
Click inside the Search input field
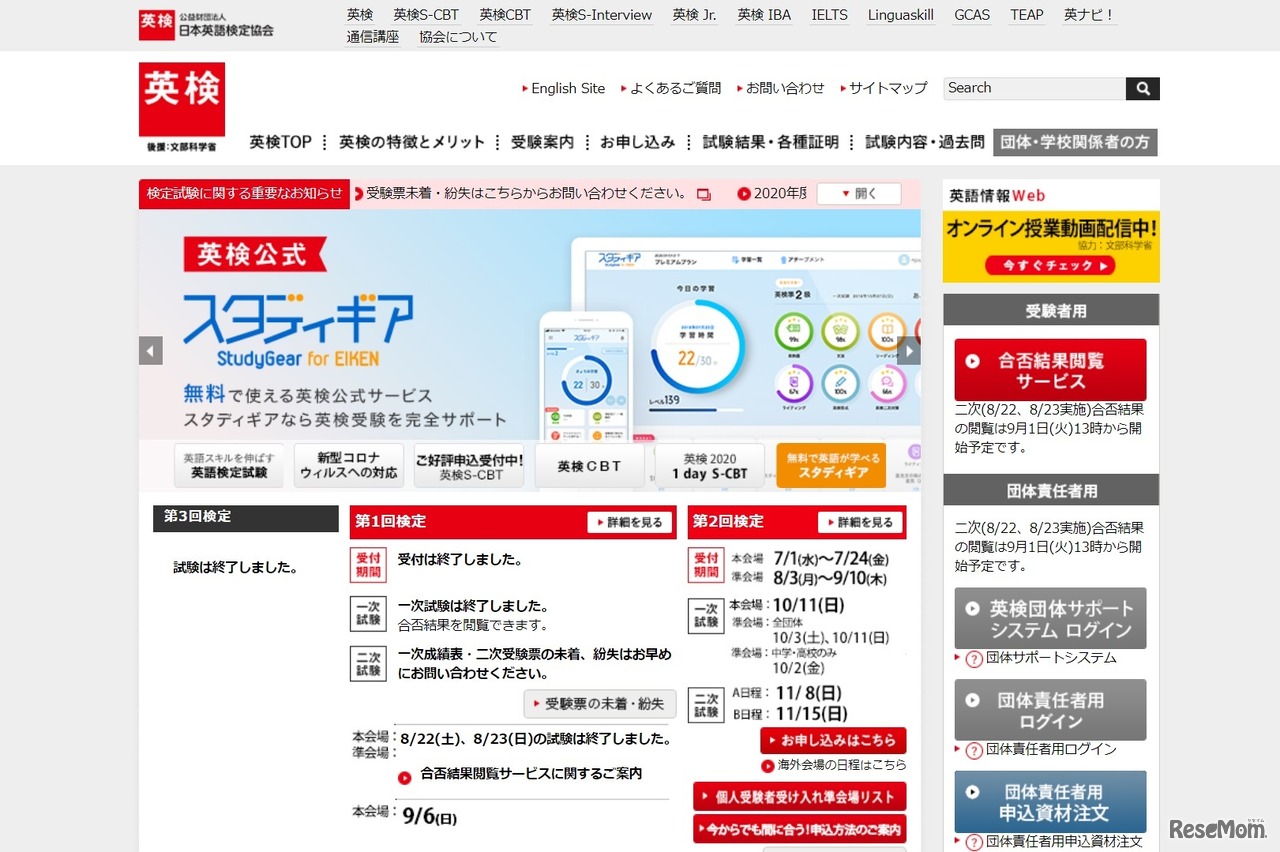click(x=1035, y=88)
